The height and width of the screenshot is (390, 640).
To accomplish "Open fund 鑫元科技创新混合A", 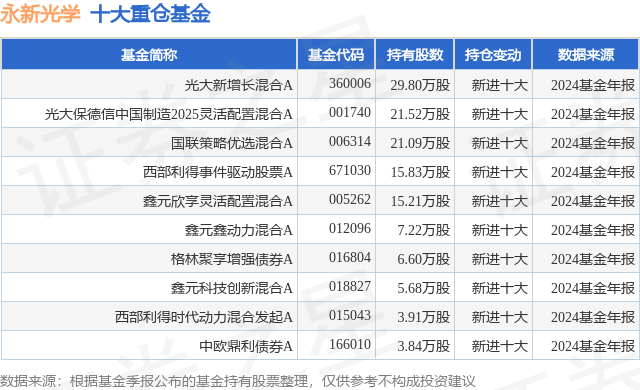I will [231, 288].
